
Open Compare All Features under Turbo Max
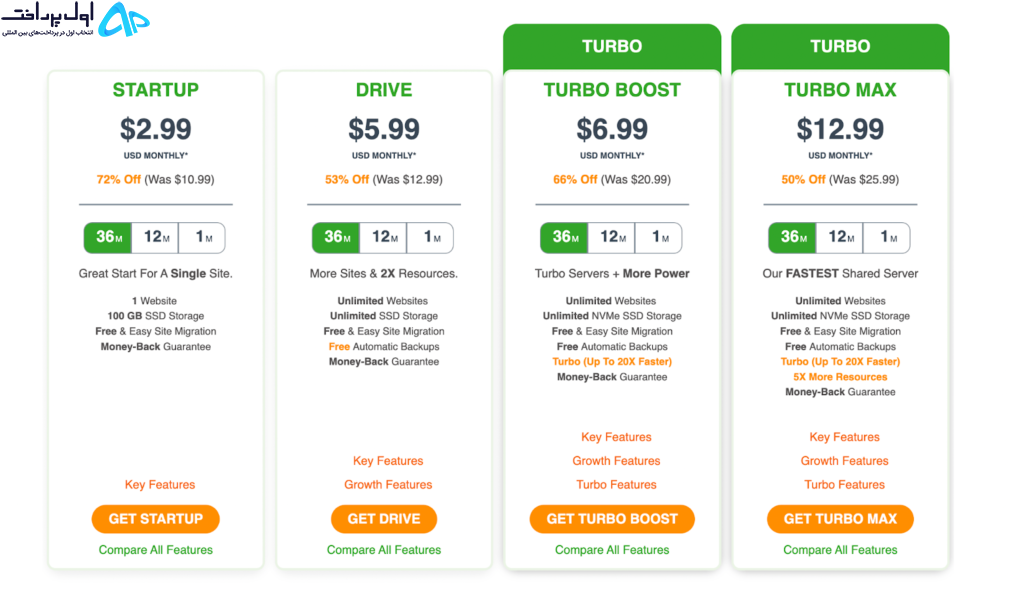point(840,550)
